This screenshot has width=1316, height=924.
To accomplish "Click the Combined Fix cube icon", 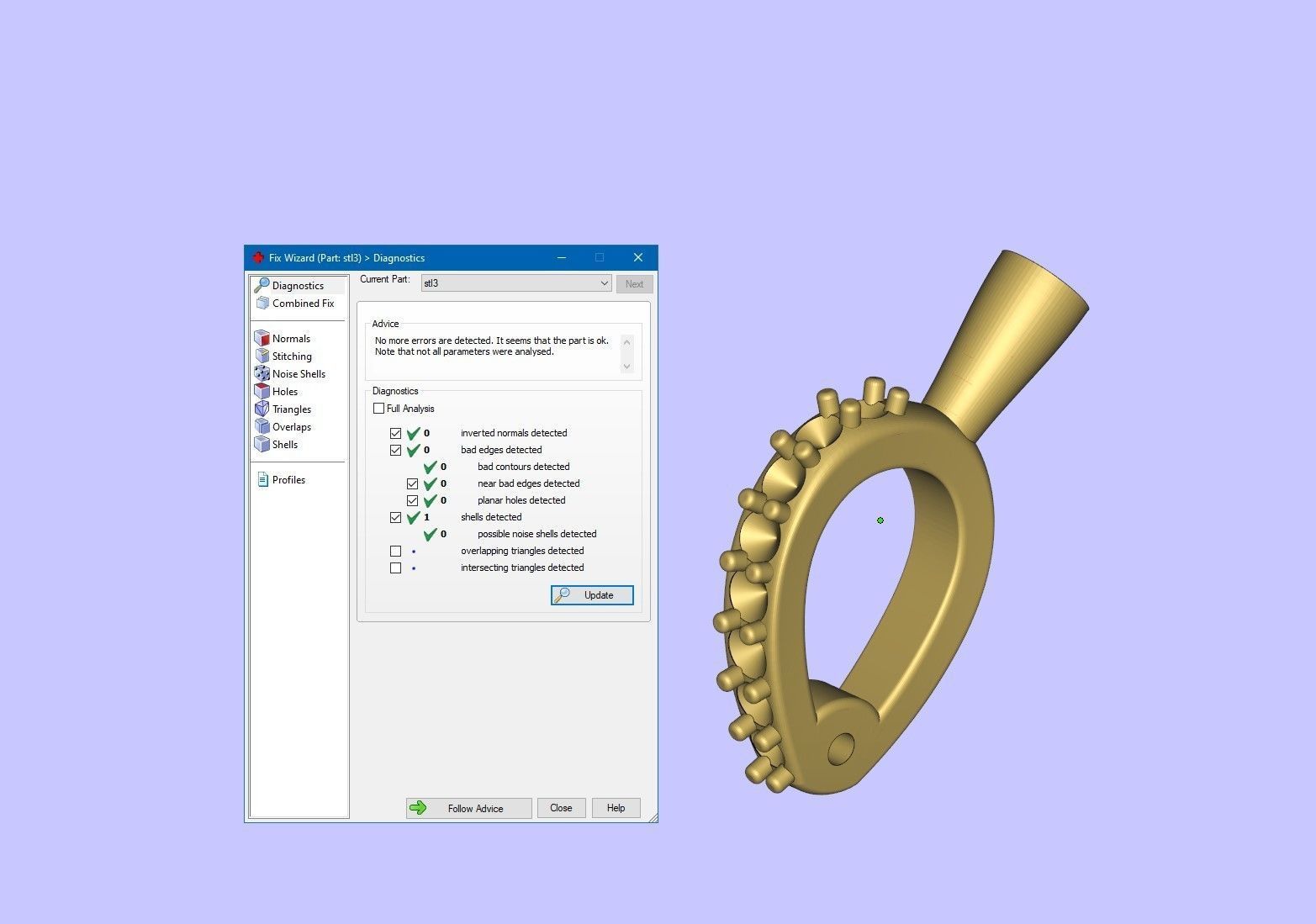I will [262, 304].
